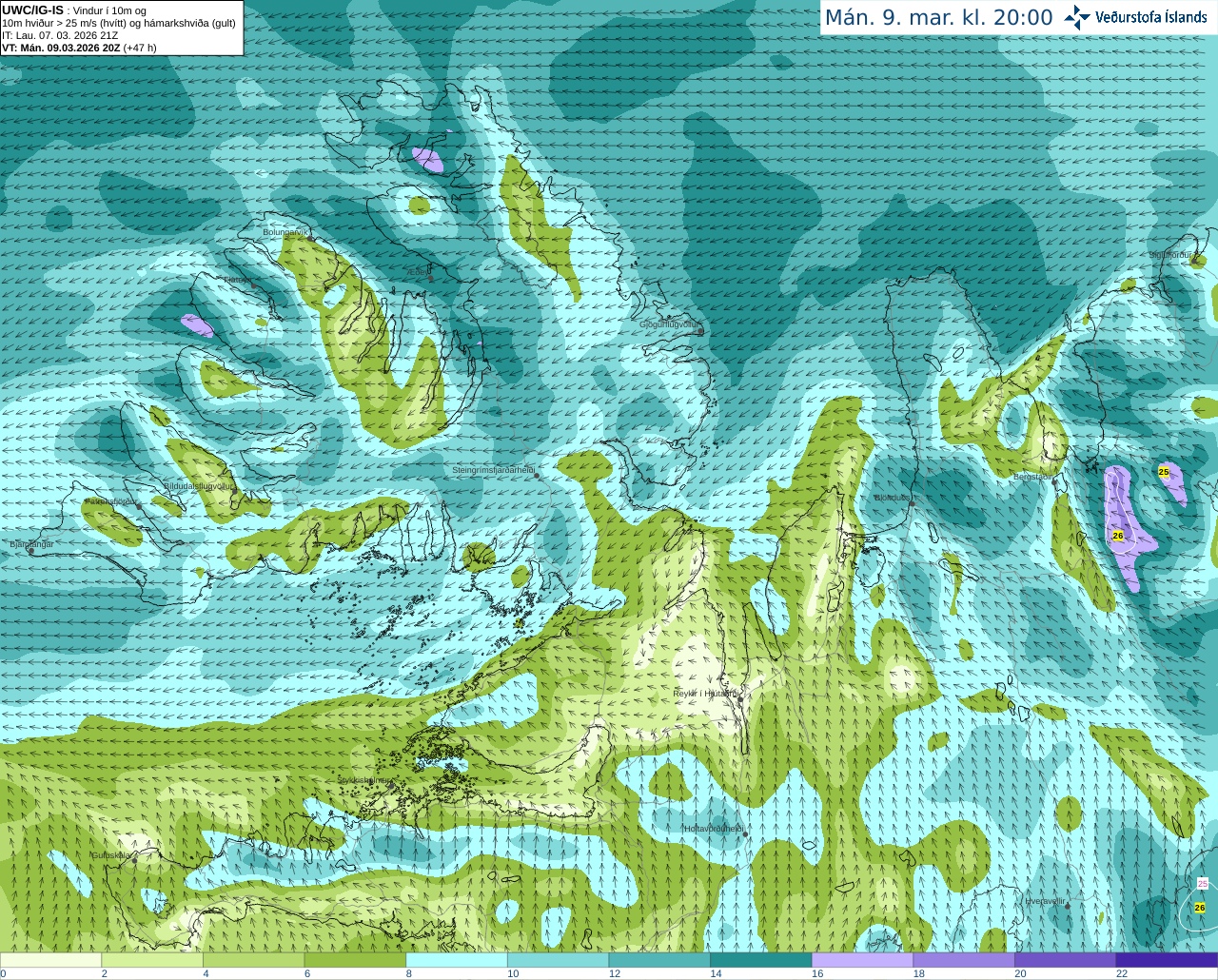The width and height of the screenshot is (1218, 980).
Task: Click the Gjögurflugvöllur station marker
Action: [x=700, y=331]
